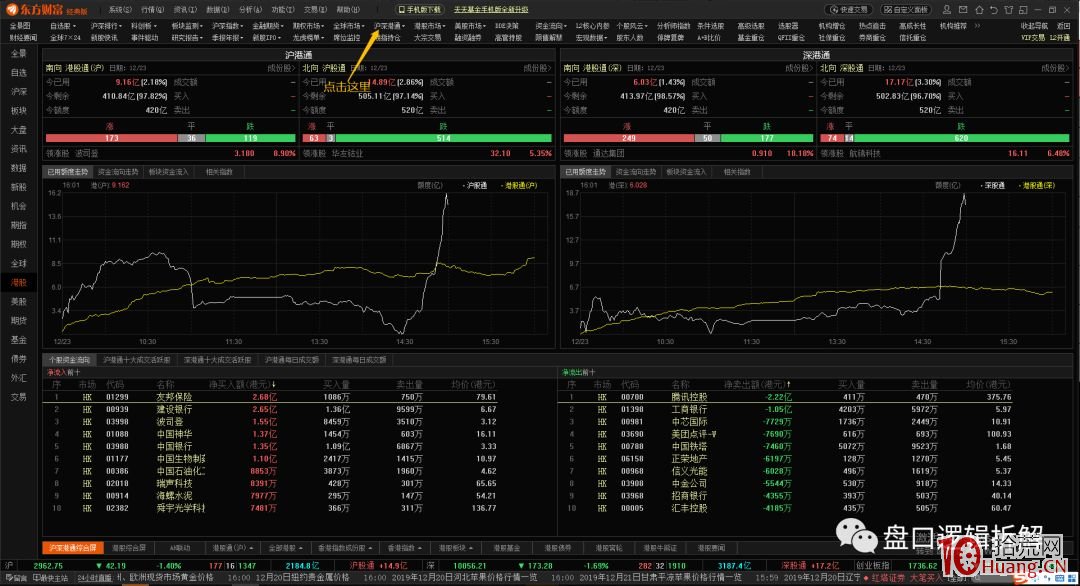Select 沪深 in the left sidebar

tap(19, 92)
